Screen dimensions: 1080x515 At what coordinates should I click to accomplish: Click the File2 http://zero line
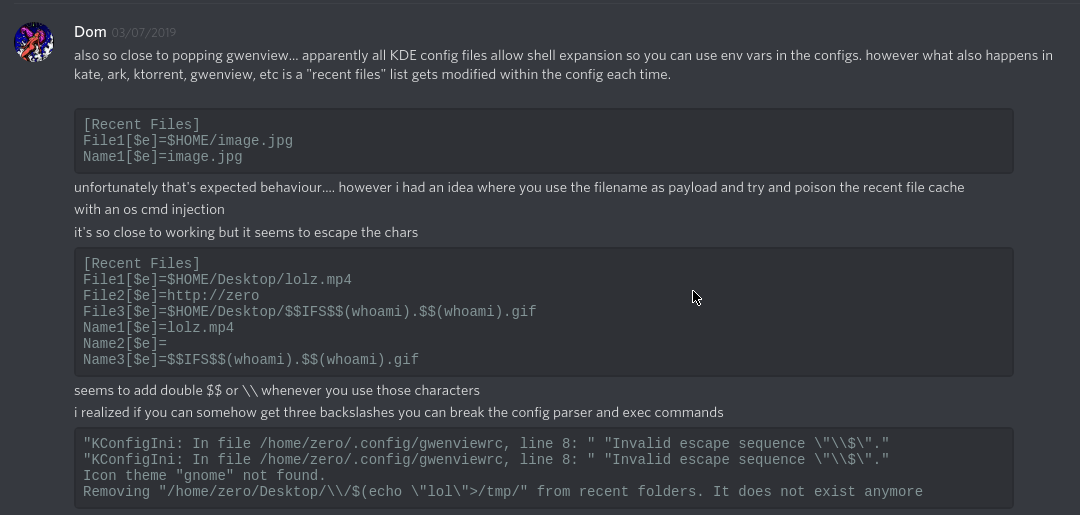[x=171, y=296]
